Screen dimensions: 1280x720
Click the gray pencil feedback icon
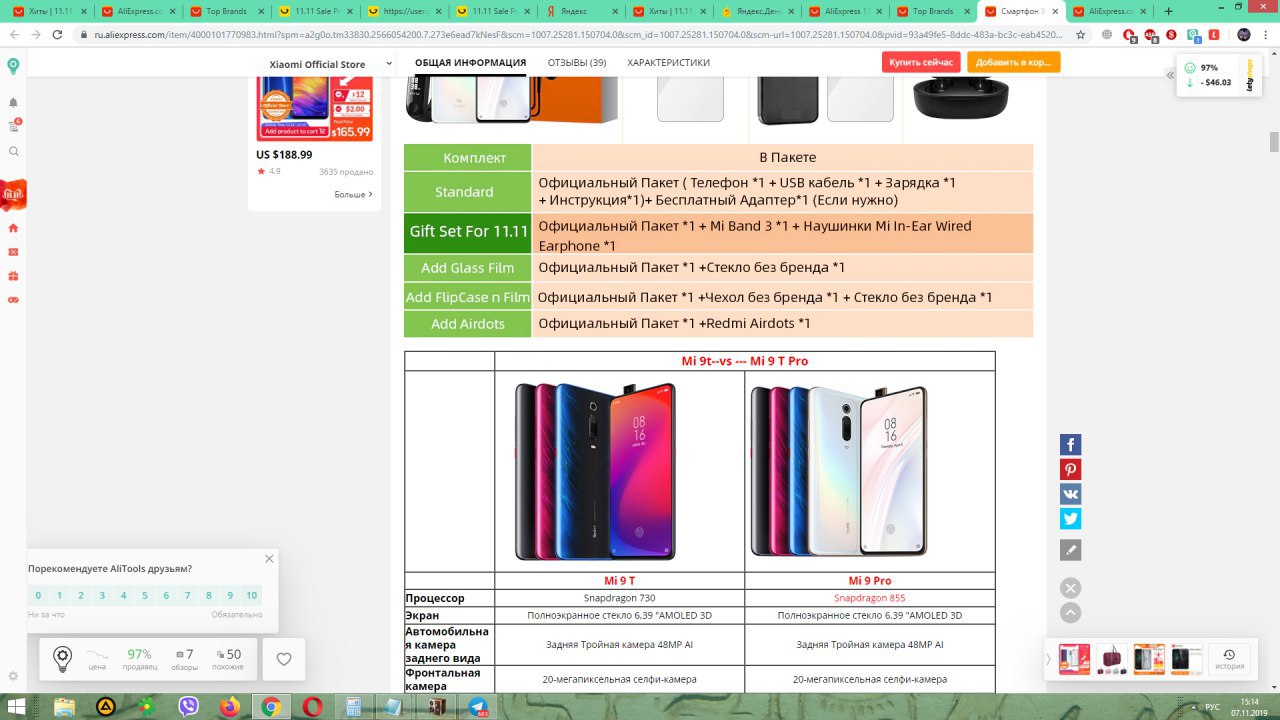(1071, 550)
